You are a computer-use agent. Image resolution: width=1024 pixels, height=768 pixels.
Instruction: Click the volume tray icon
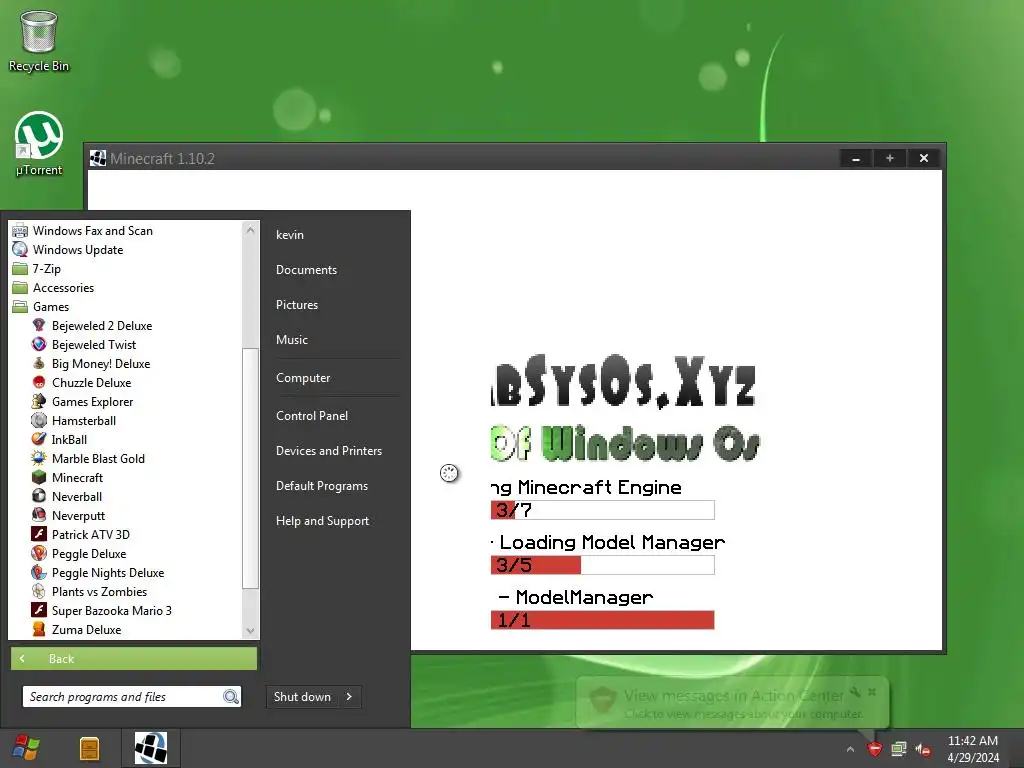coord(923,749)
